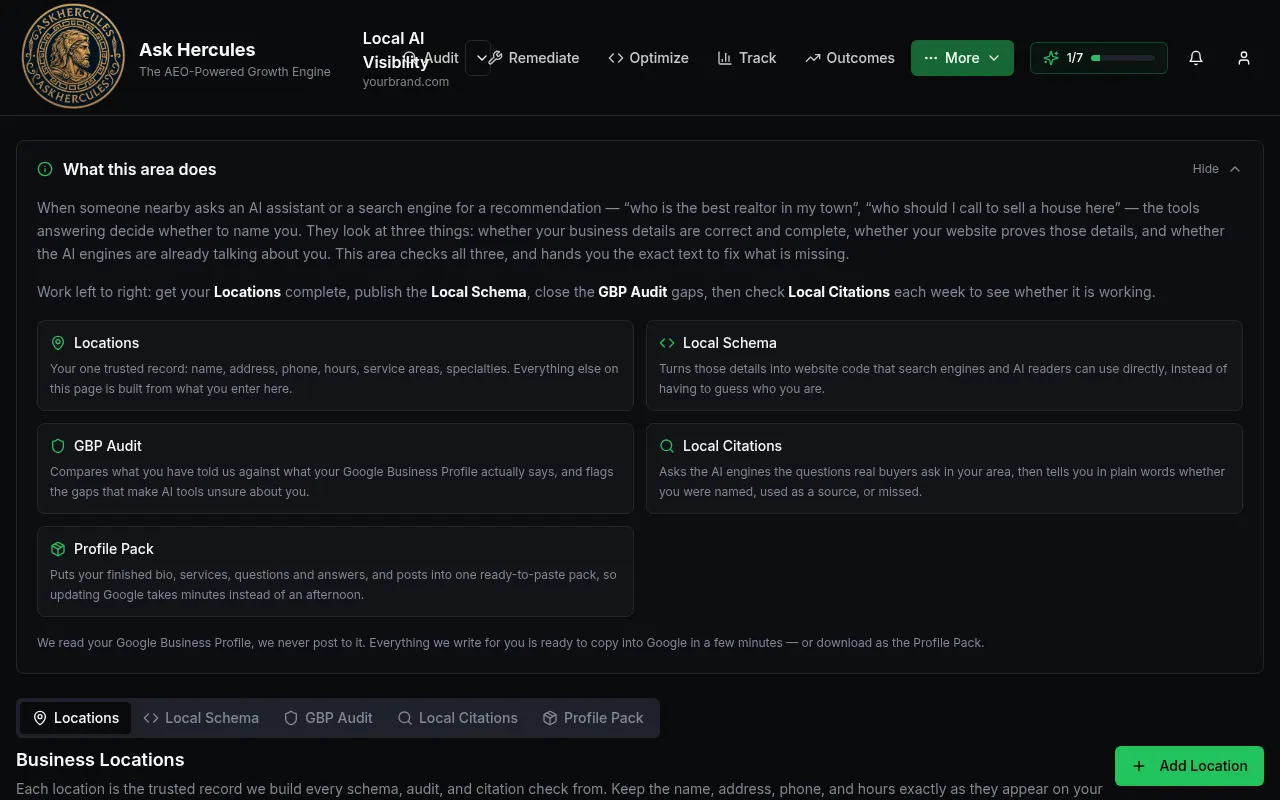The height and width of the screenshot is (800, 1280).
Task: Open the site selector chevron dropdown
Action: [x=479, y=58]
